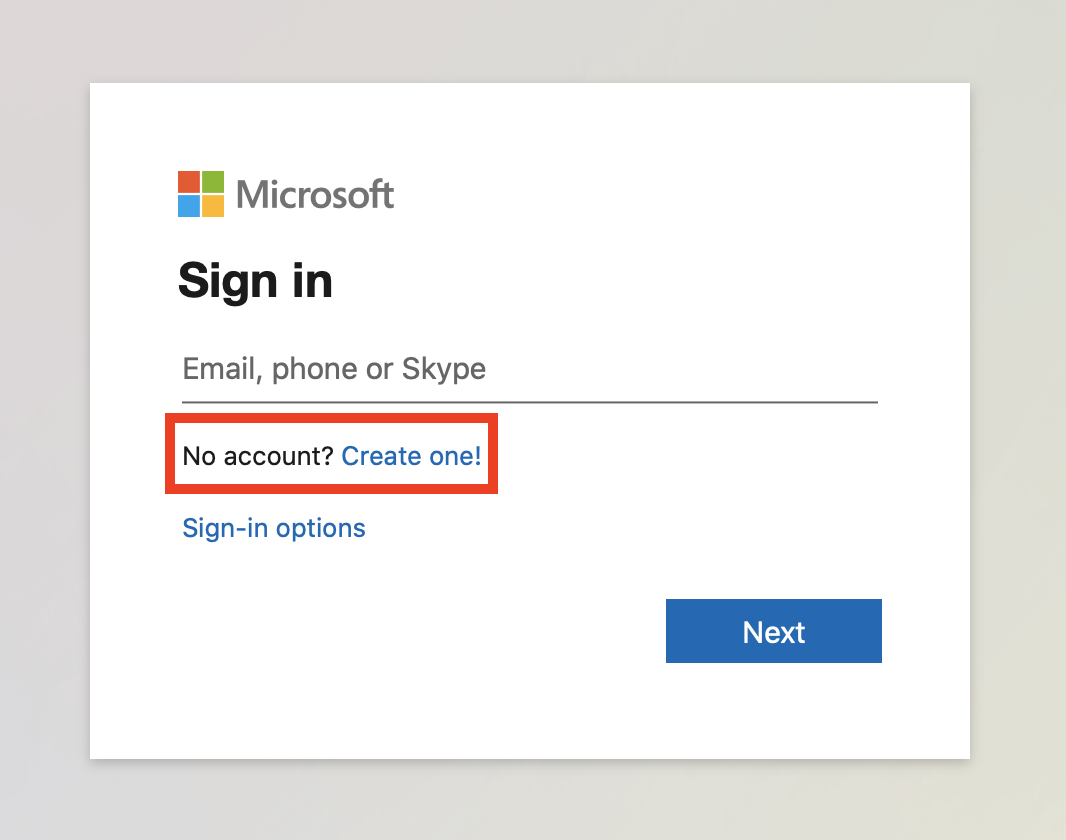
Task: Click the bold Sign in heading
Action: [255, 281]
